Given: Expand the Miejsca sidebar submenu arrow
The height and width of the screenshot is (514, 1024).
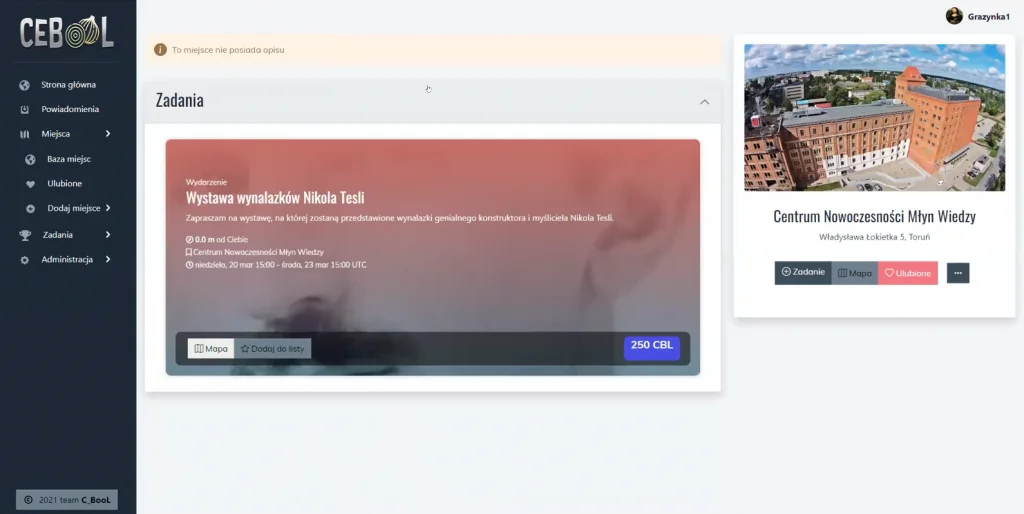Looking at the screenshot, I should tap(108, 134).
